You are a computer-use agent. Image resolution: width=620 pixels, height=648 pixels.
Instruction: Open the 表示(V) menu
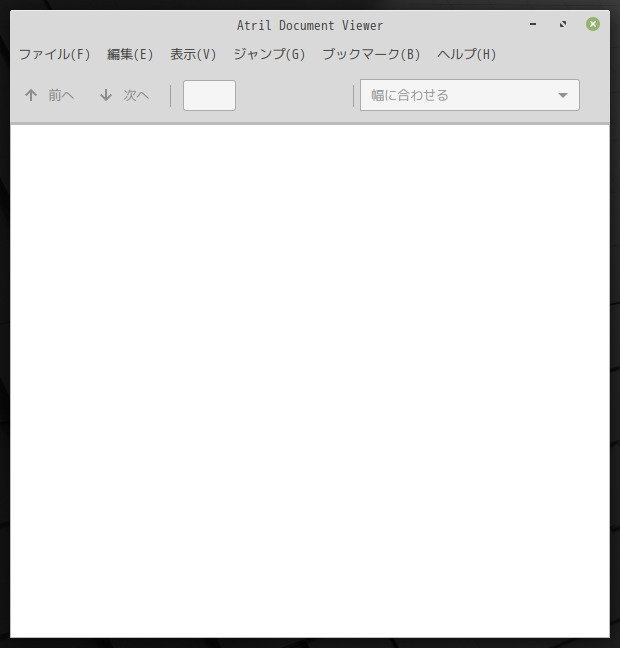click(x=193, y=54)
